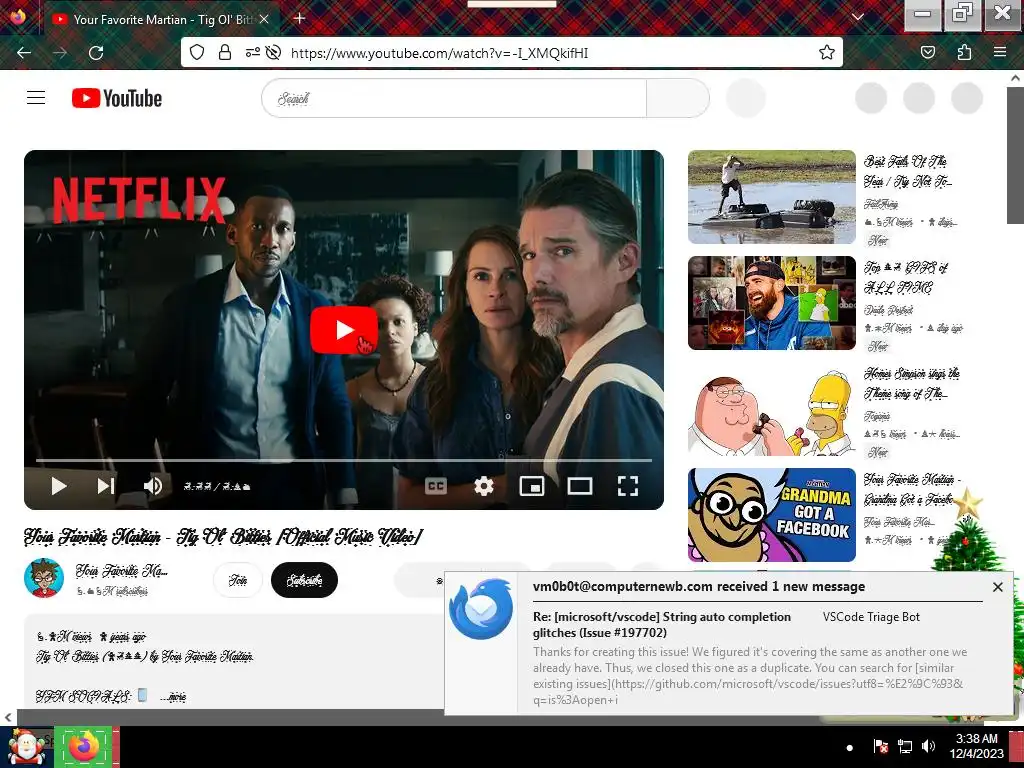The width and height of the screenshot is (1024, 768).
Task: Click the Firefox back arrow button
Action: coord(24,53)
